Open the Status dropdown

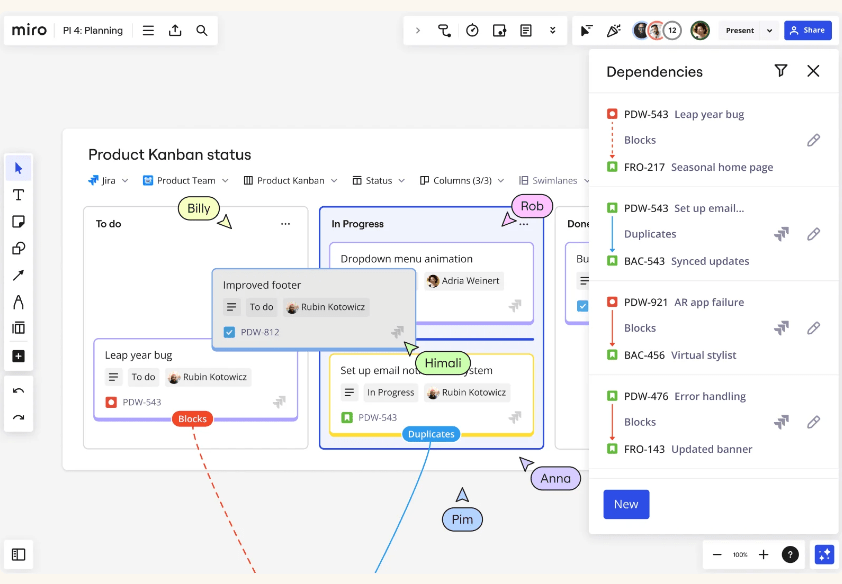[379, 181]
